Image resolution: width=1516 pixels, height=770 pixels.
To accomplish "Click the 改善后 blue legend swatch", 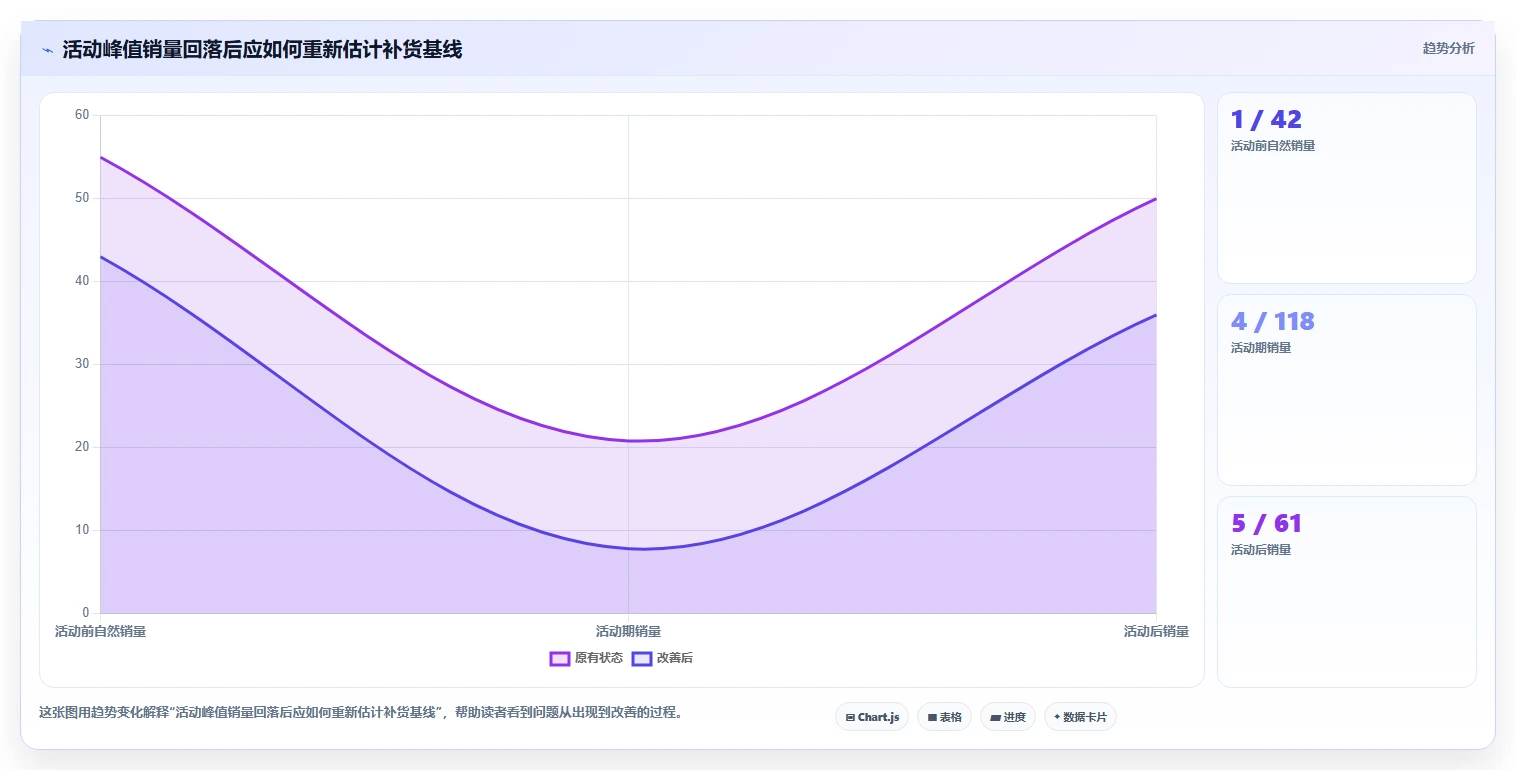I will click(642, 658).
